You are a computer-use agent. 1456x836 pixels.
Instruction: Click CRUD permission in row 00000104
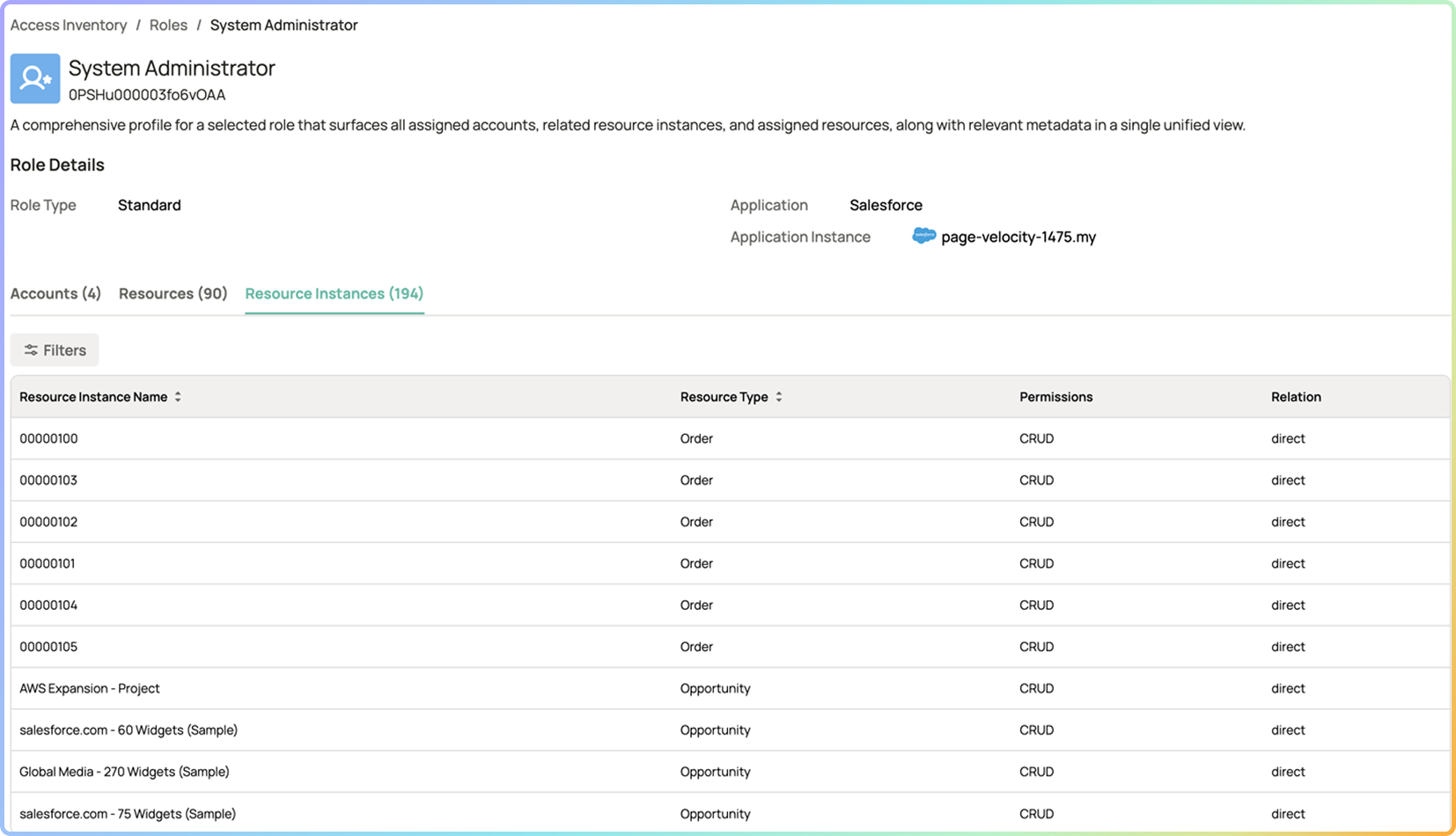[1037, 605]
